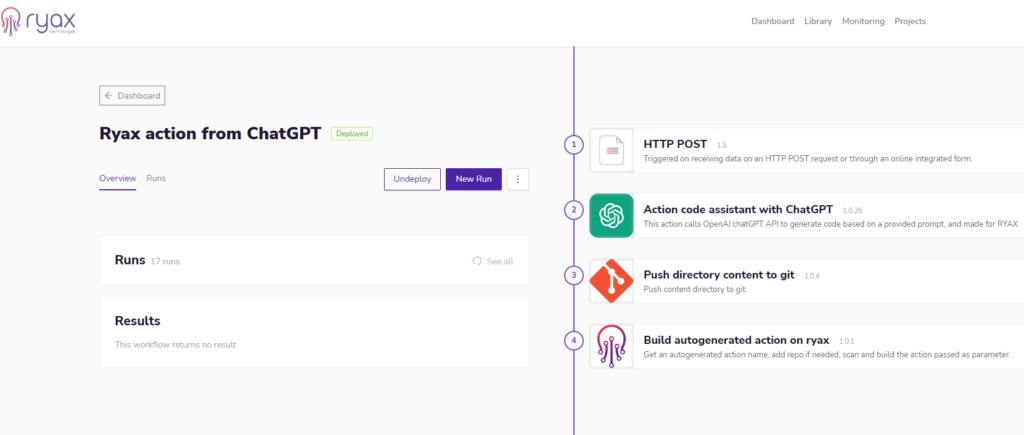Click the Deployed status badge
This screenshot has width=1024, height=435.
(352, 134)
